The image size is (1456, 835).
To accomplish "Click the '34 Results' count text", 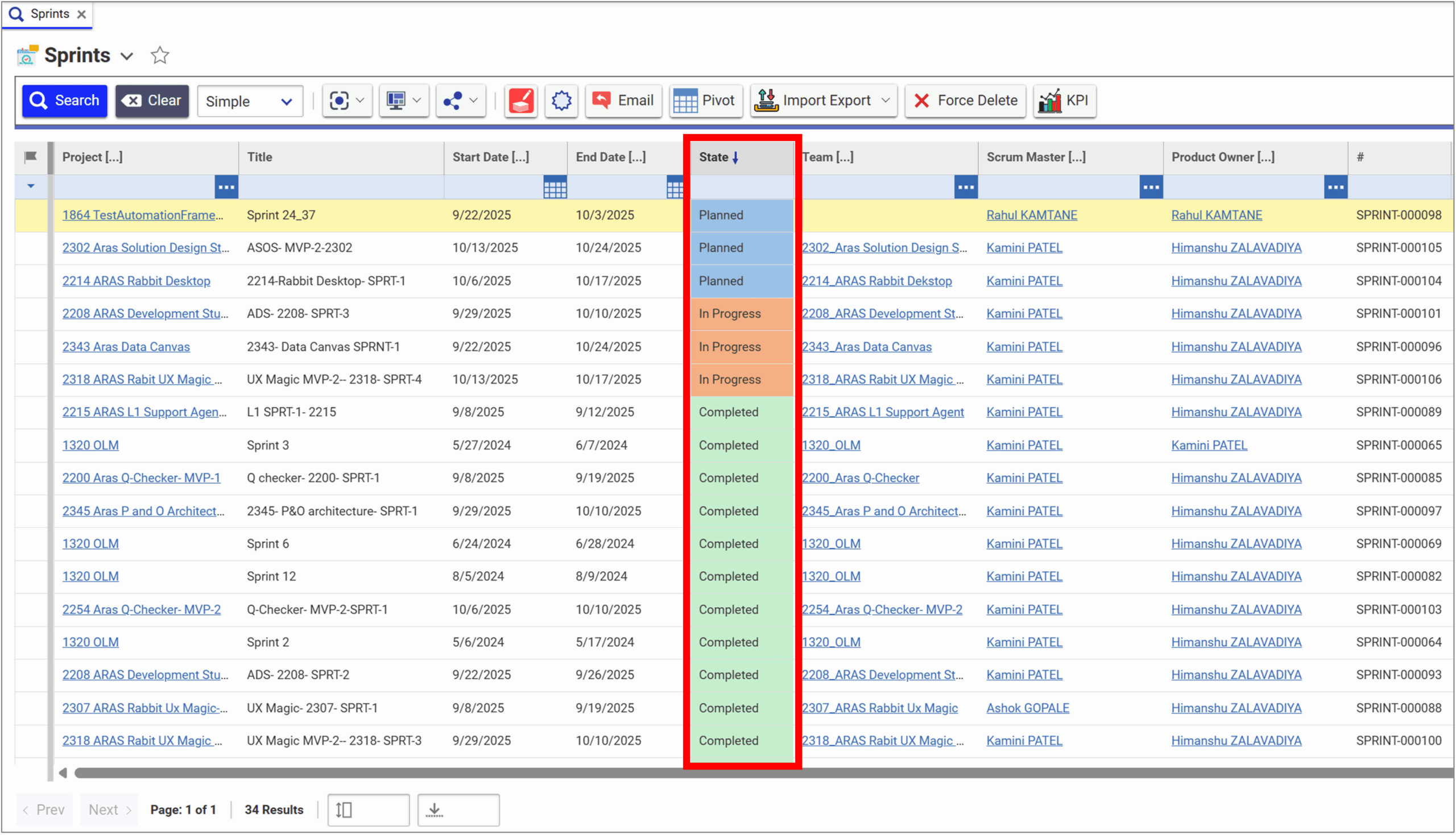I will point(274,810).
